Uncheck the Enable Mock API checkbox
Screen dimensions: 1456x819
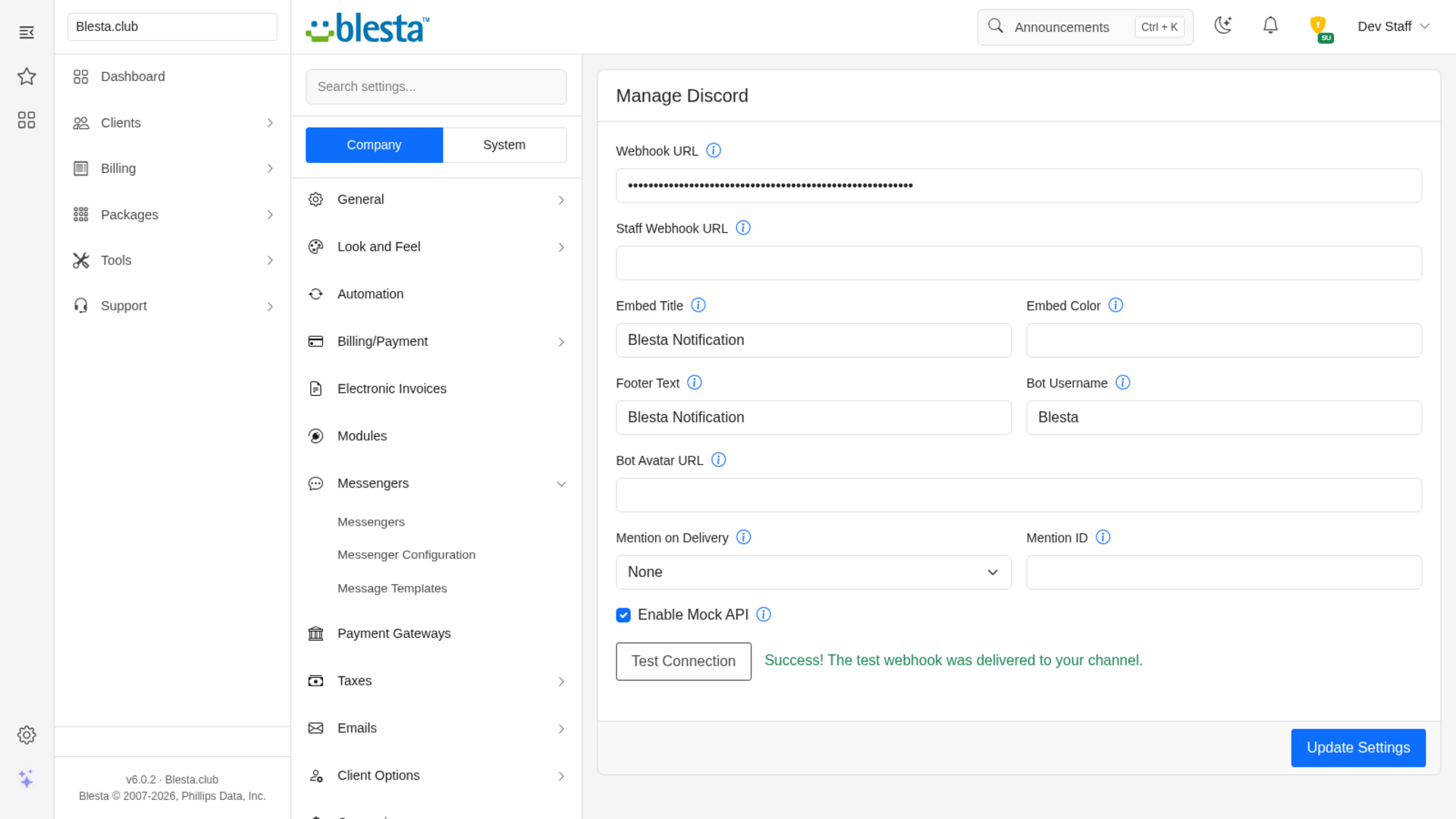click(623, 615)
